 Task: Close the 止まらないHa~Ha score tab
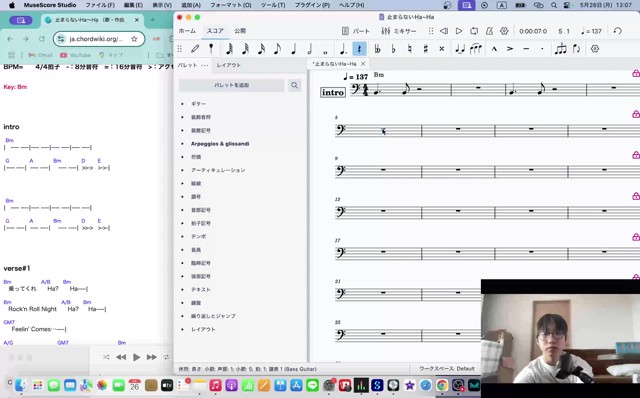tap(363, 64)
